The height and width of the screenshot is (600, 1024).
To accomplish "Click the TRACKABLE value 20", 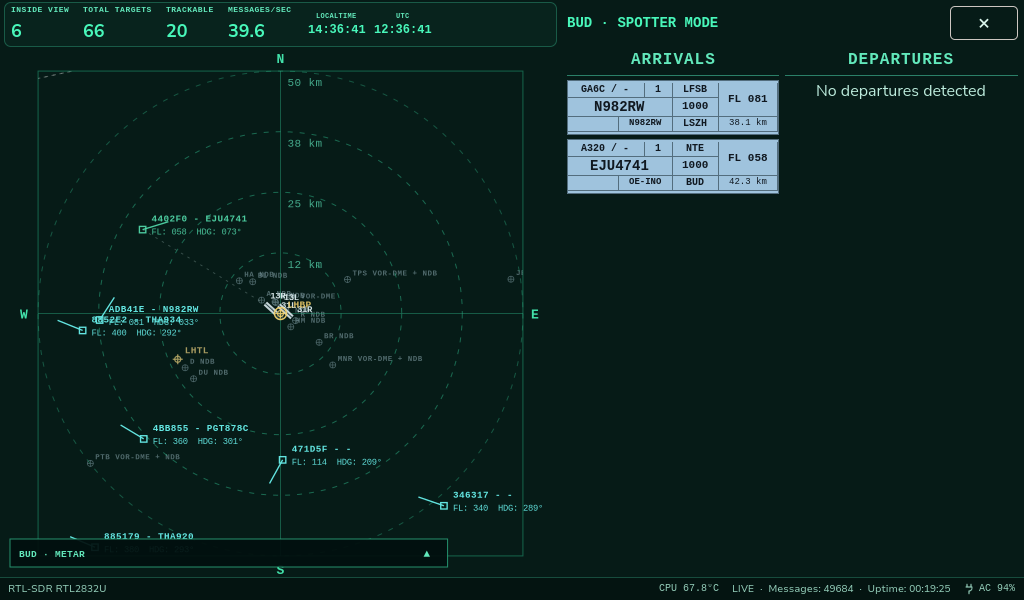I will point(176,31).
